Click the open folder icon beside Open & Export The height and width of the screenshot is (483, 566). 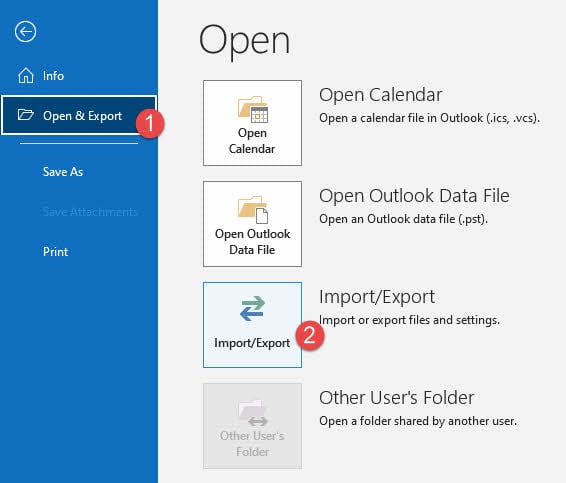click(26, 115)
